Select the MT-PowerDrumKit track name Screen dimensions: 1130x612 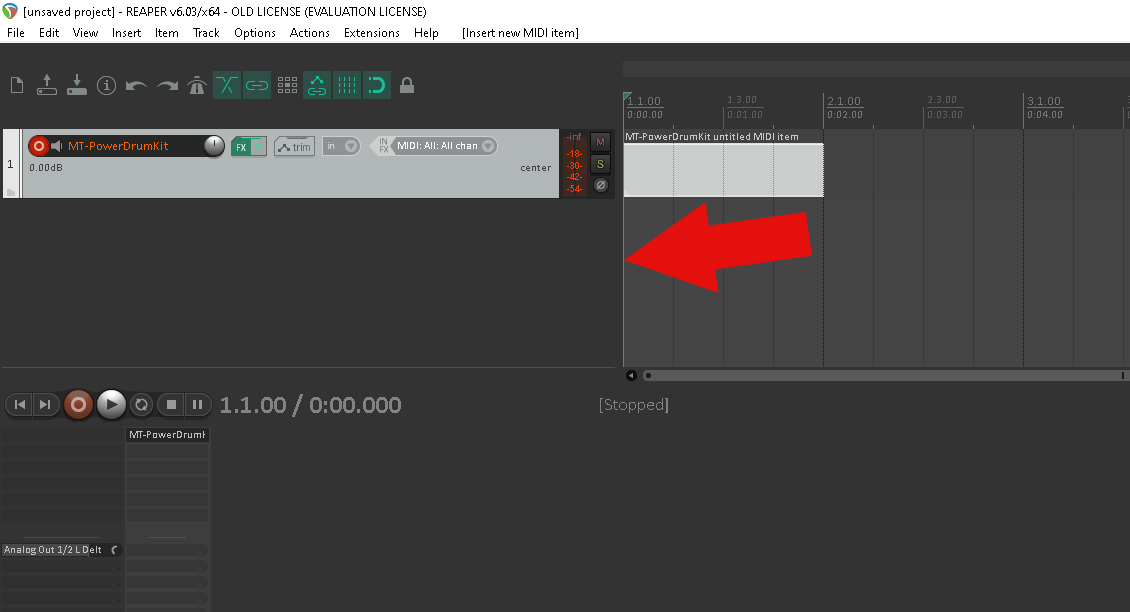118,146
